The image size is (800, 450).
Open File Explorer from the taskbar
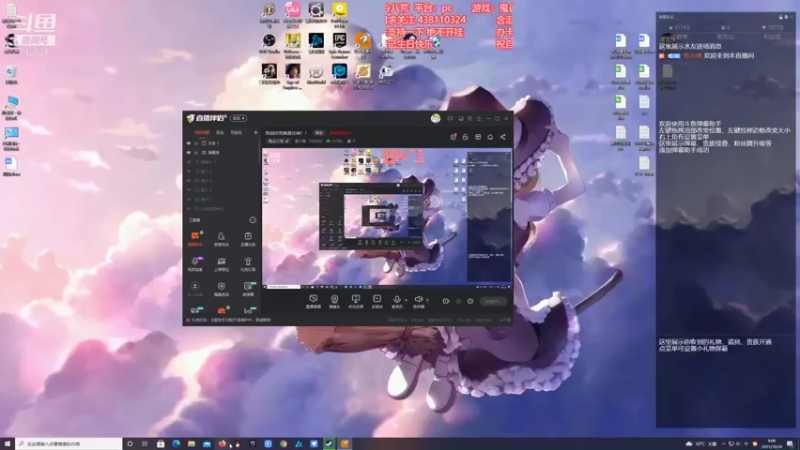tap(191, 444)
